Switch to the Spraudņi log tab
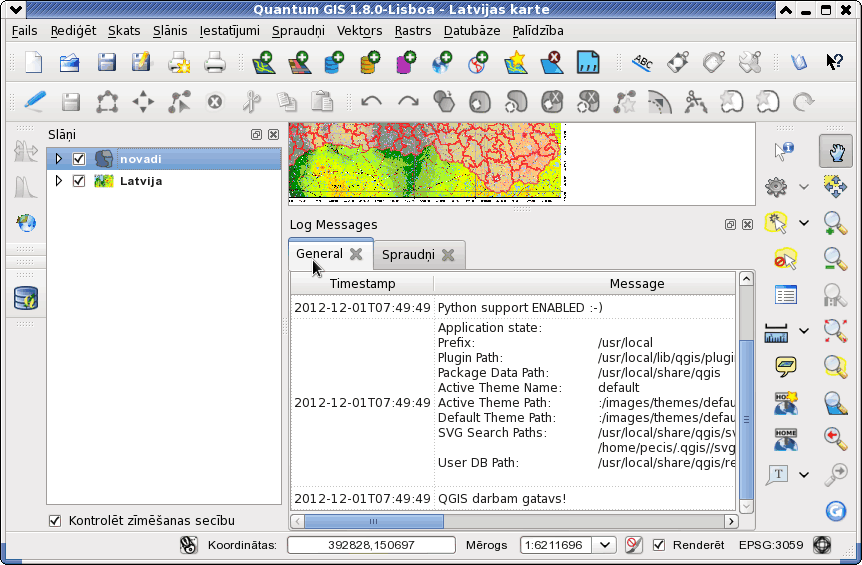 pyautogui.click(x=408, y=254)
